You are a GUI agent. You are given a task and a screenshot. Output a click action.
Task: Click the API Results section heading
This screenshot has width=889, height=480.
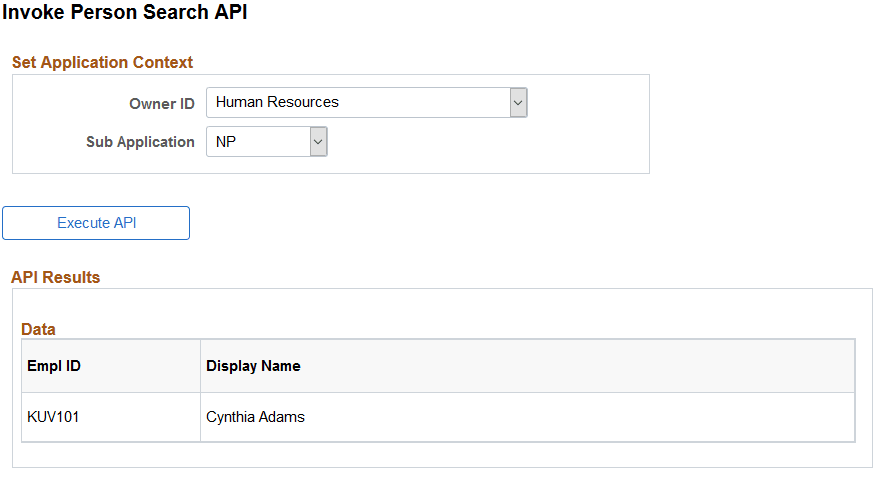tap(56, 277)
